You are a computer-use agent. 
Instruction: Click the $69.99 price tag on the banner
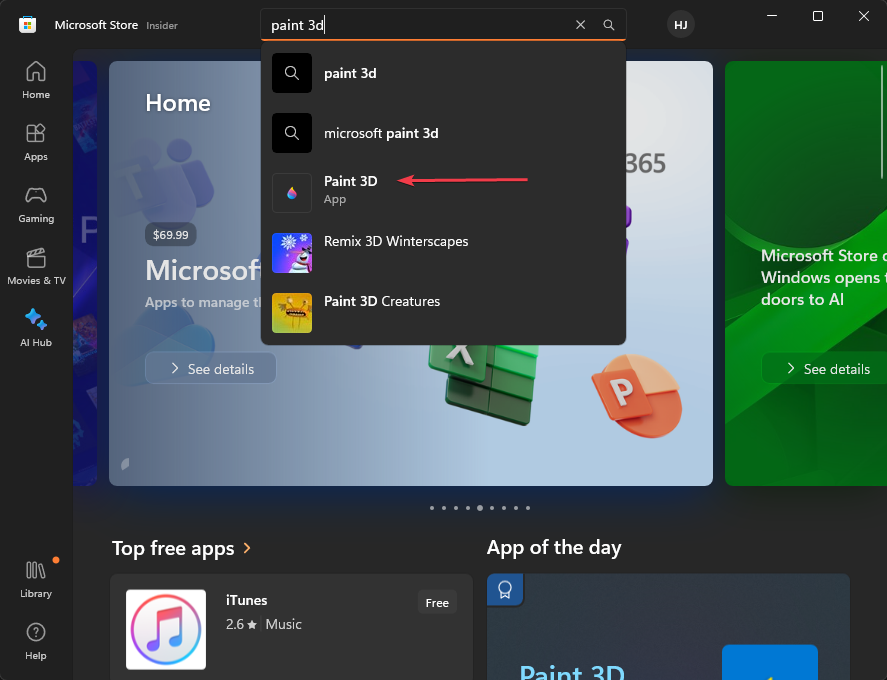(171, 235)
